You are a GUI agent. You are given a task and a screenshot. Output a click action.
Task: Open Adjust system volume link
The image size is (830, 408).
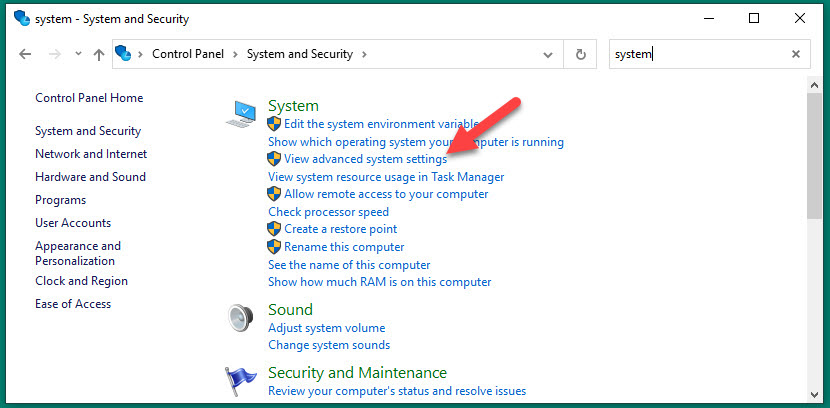pos(327,328)
